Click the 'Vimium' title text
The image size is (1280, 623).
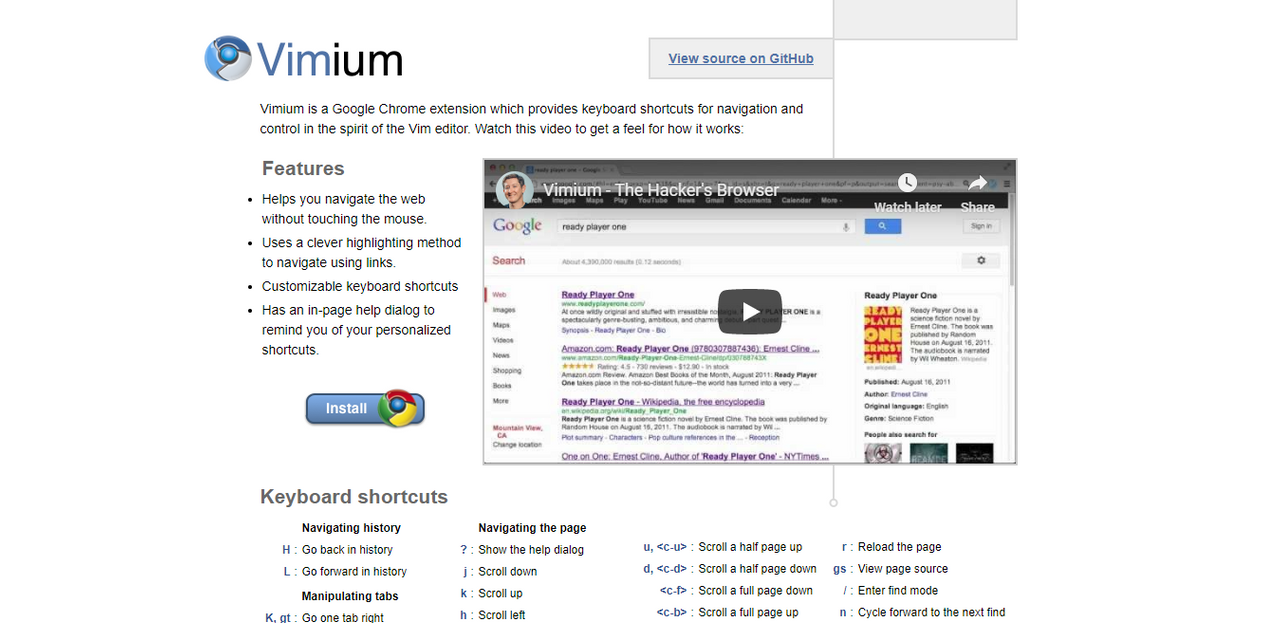330,59
